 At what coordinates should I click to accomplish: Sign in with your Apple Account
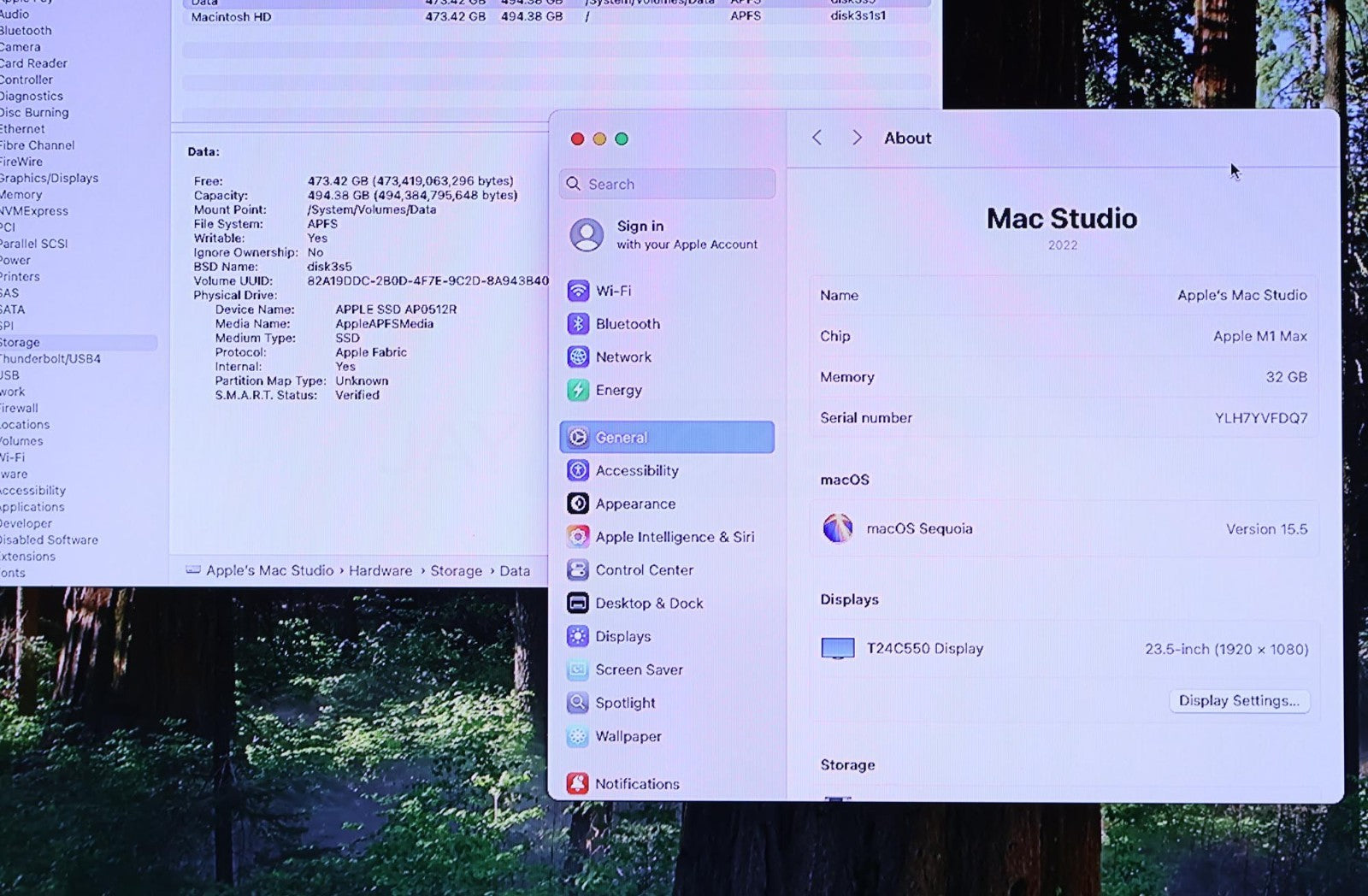667,234
